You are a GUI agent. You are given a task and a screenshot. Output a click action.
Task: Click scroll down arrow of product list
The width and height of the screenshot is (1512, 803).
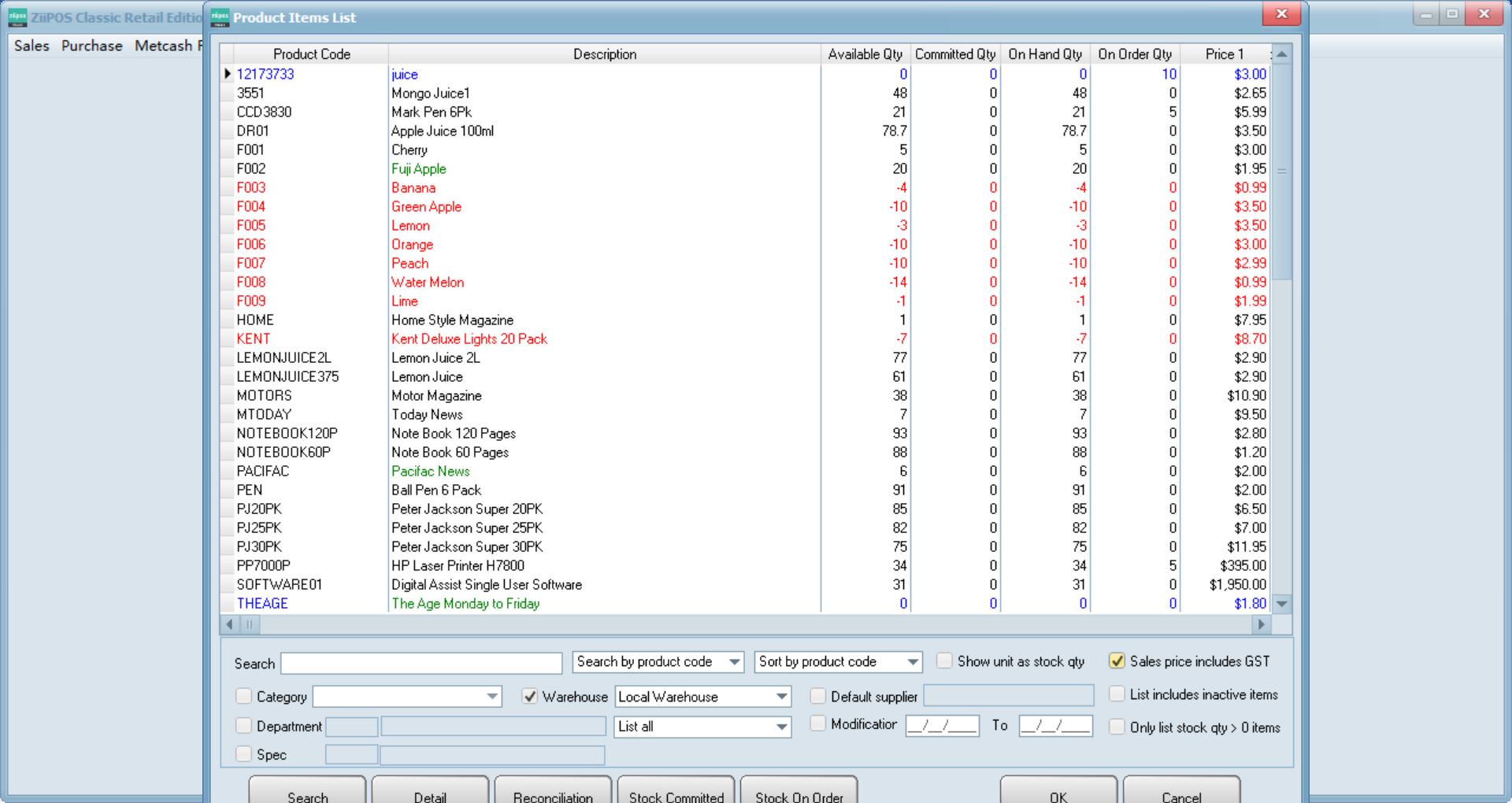[x=1281, y=604]
